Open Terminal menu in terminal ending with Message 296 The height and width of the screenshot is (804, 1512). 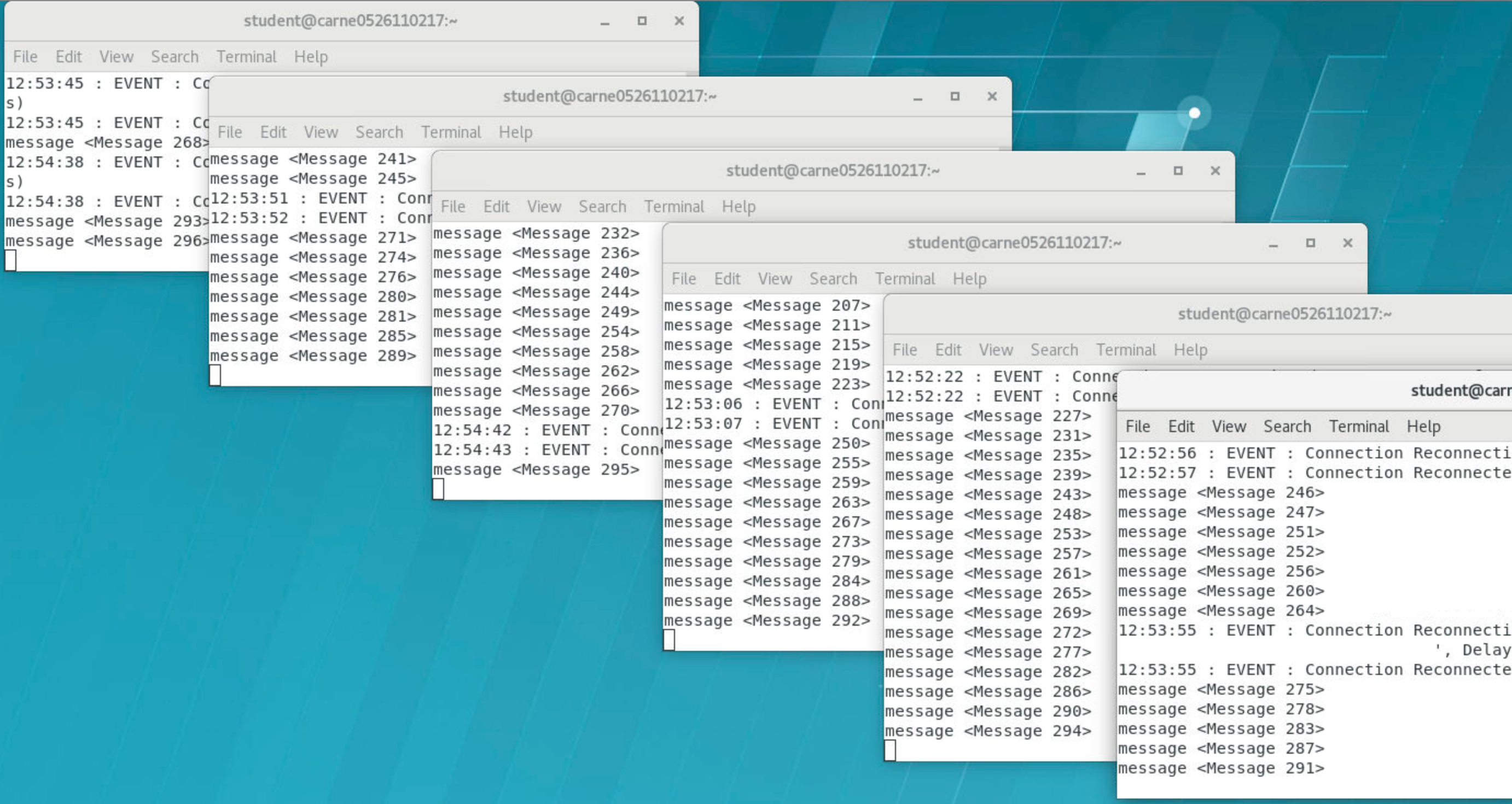247,57
